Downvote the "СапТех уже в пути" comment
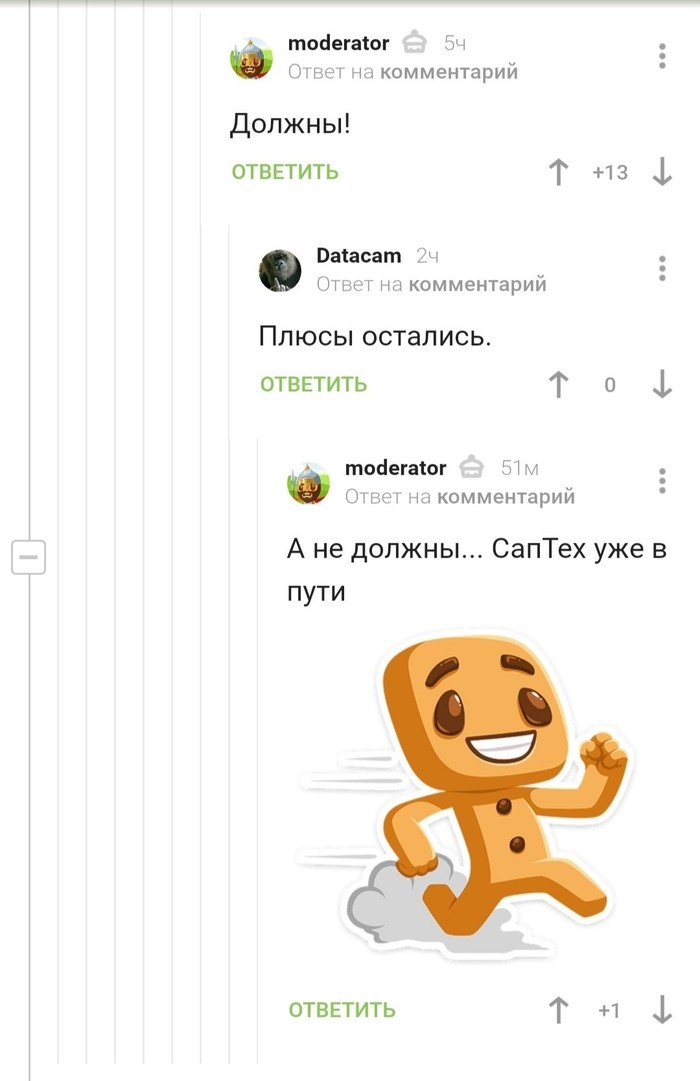 662,1011
